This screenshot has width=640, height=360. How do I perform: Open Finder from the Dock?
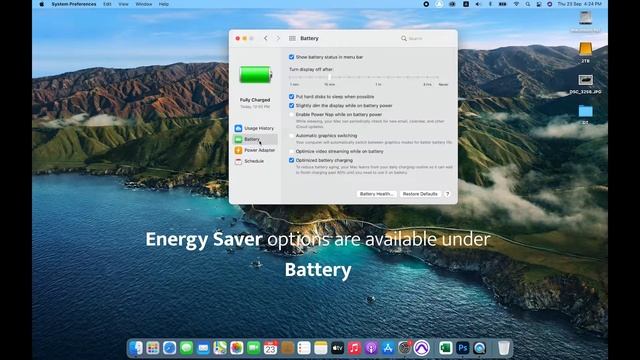(136, 348)
